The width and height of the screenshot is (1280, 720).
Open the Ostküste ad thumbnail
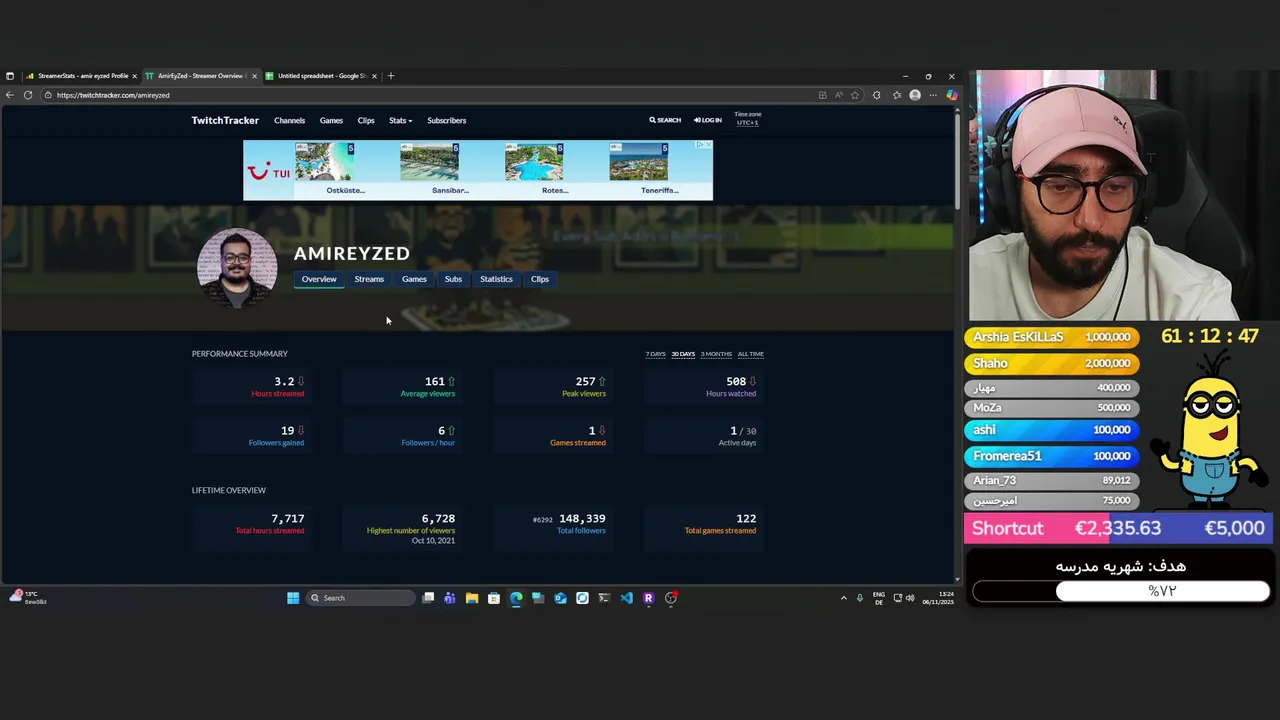point(324,163)
